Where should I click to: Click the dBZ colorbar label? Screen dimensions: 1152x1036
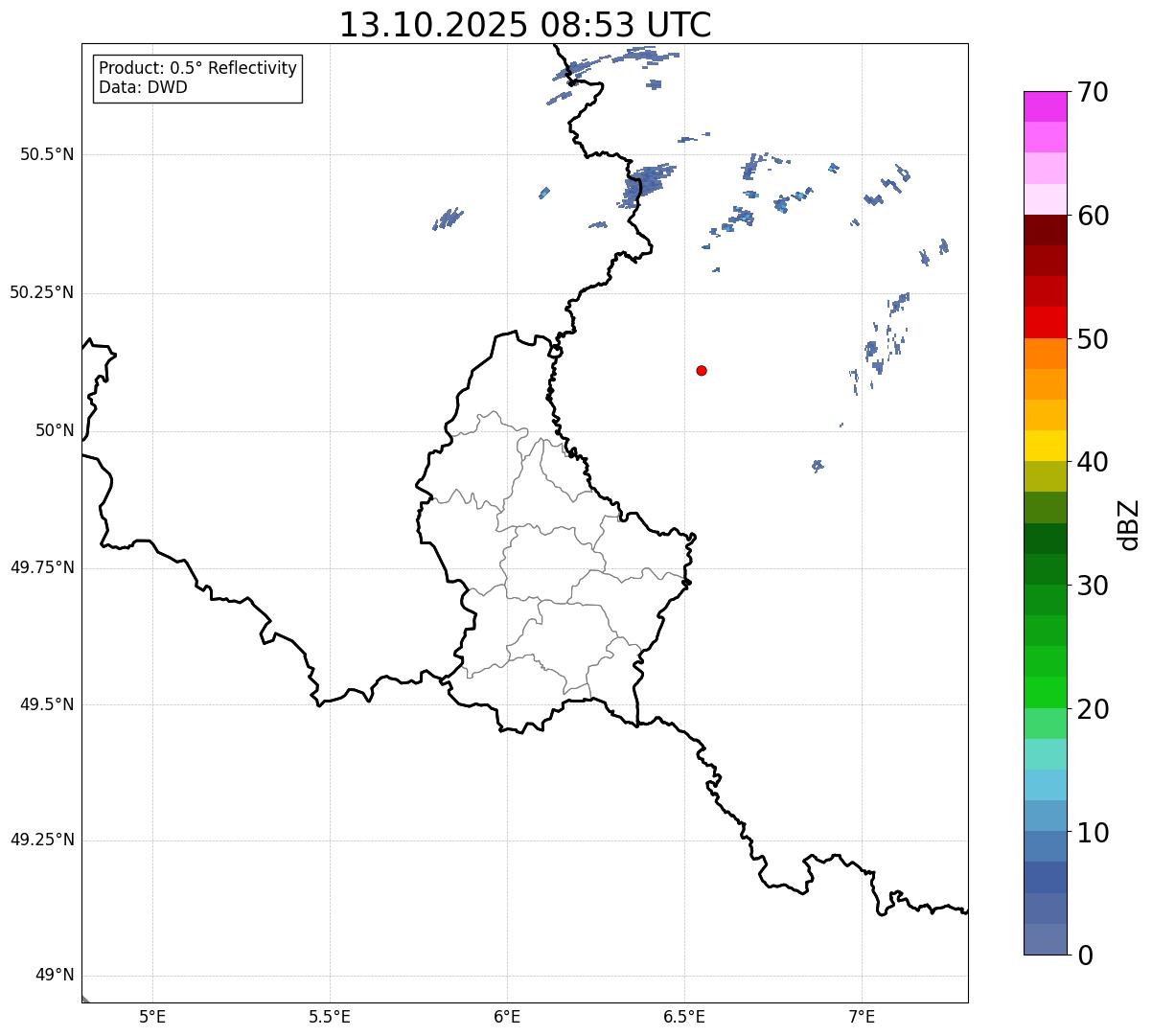coord(1129,524)
